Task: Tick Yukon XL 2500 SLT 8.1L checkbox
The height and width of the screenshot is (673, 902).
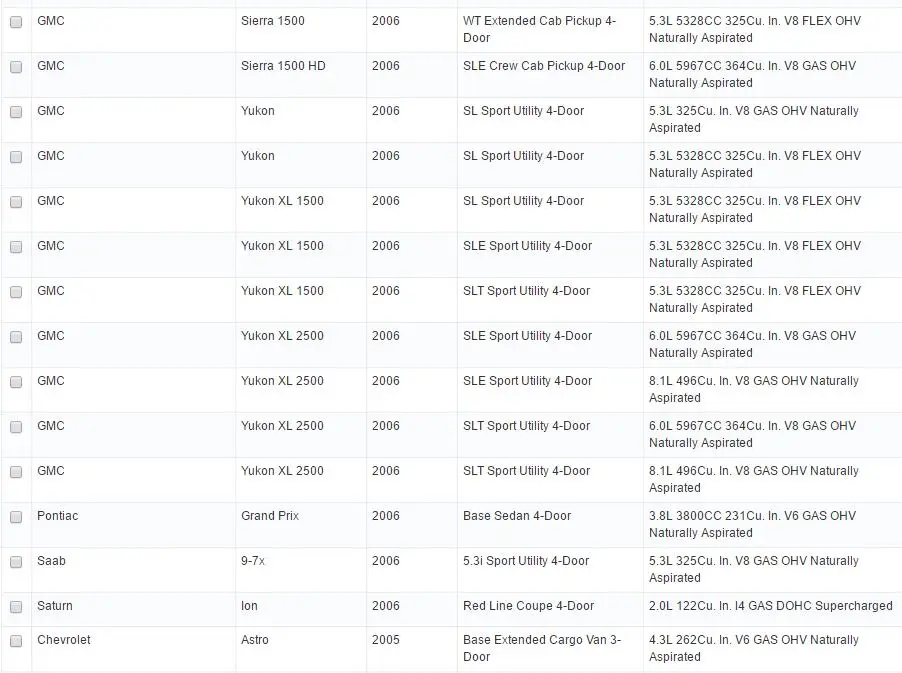Action: tap(16, 472)
